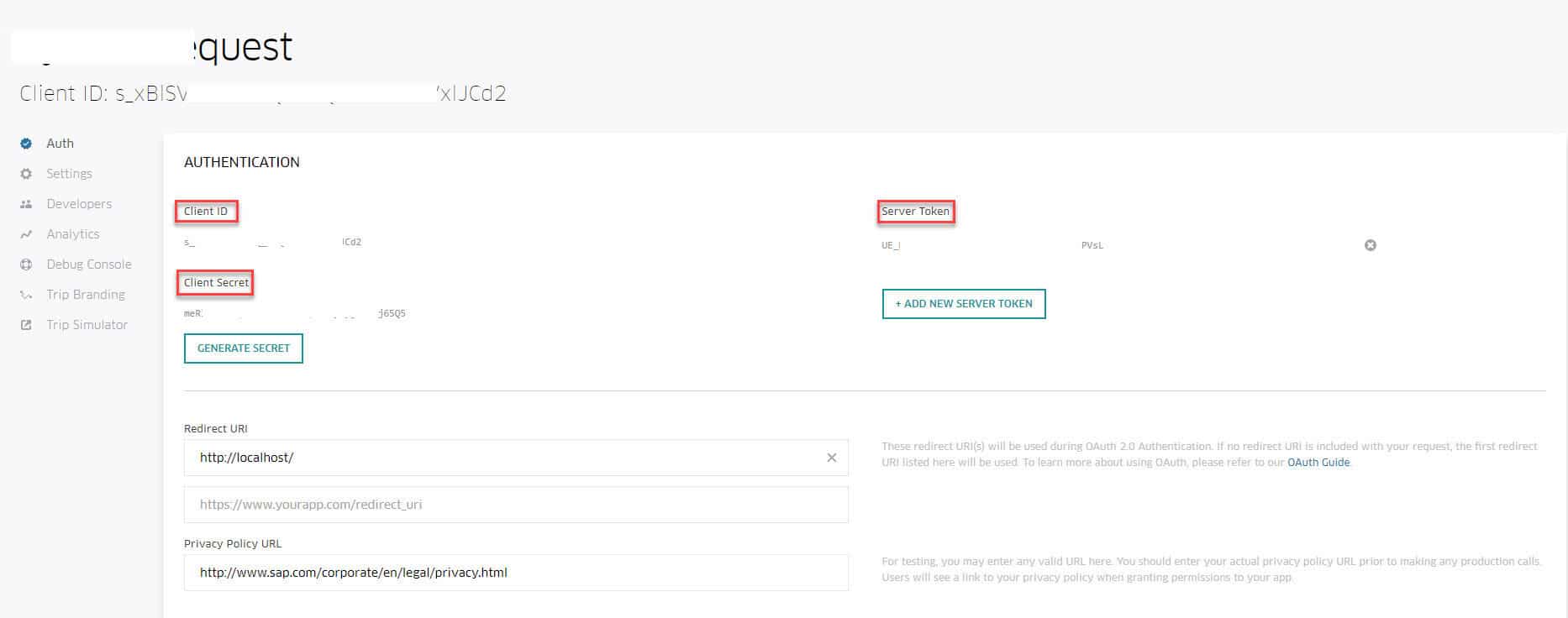Click the empty second redirect URI field

[x=515, y=505]
